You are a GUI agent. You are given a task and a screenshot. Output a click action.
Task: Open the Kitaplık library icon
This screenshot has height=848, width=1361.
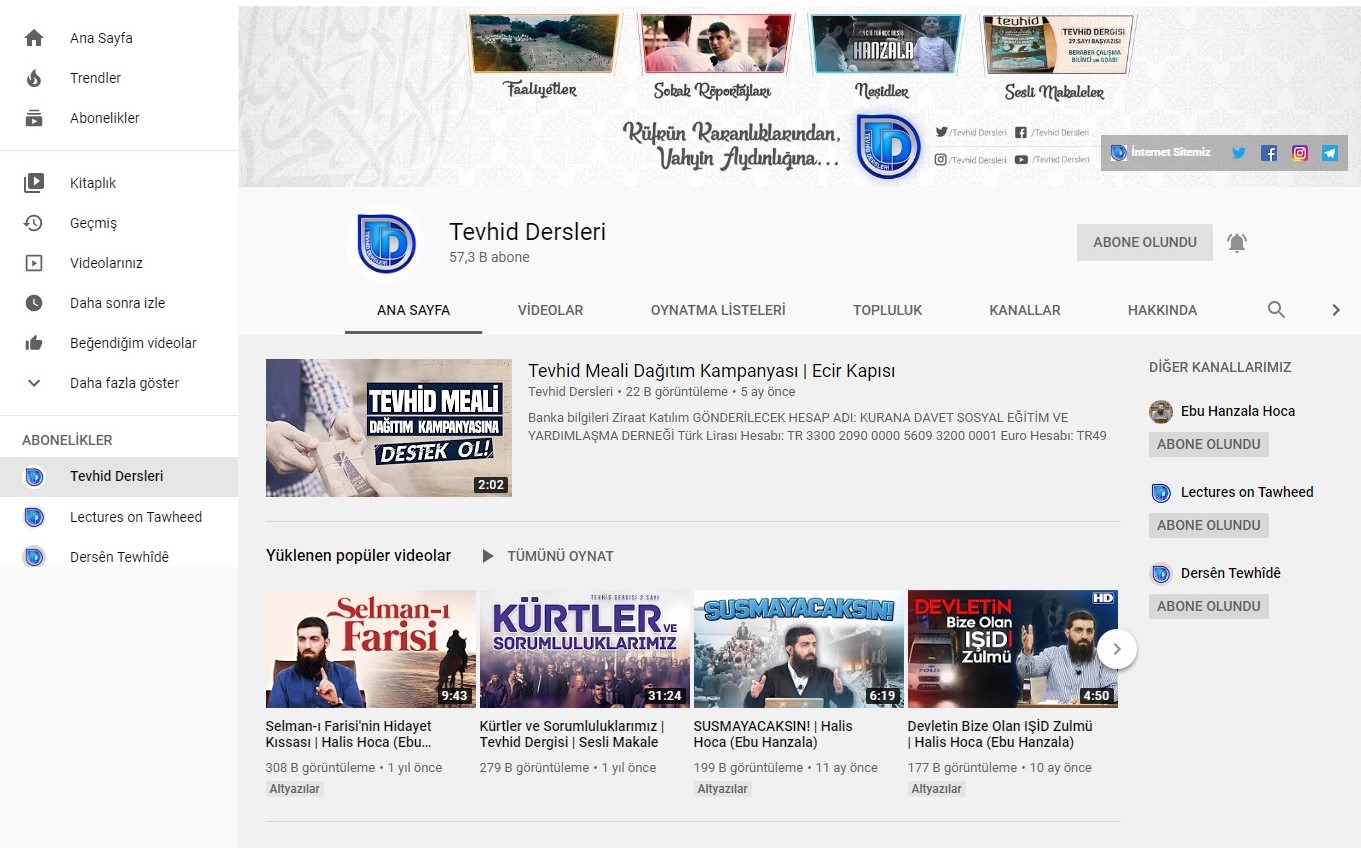34,183
